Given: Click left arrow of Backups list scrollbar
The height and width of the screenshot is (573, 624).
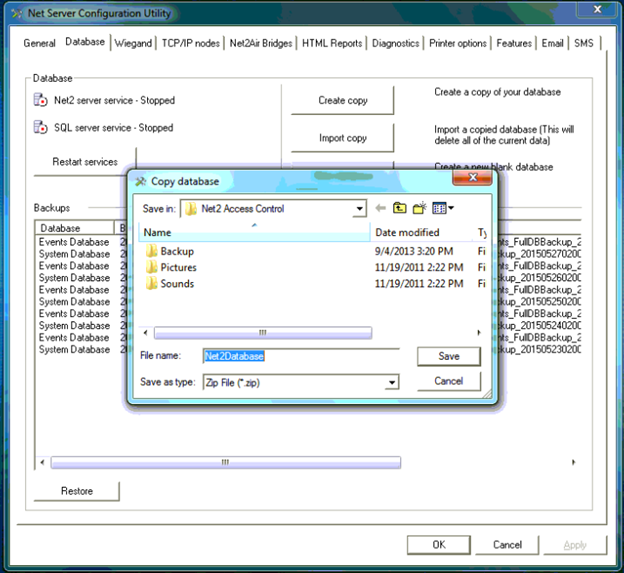Looking at the screenshot, I should pos(42,462).
